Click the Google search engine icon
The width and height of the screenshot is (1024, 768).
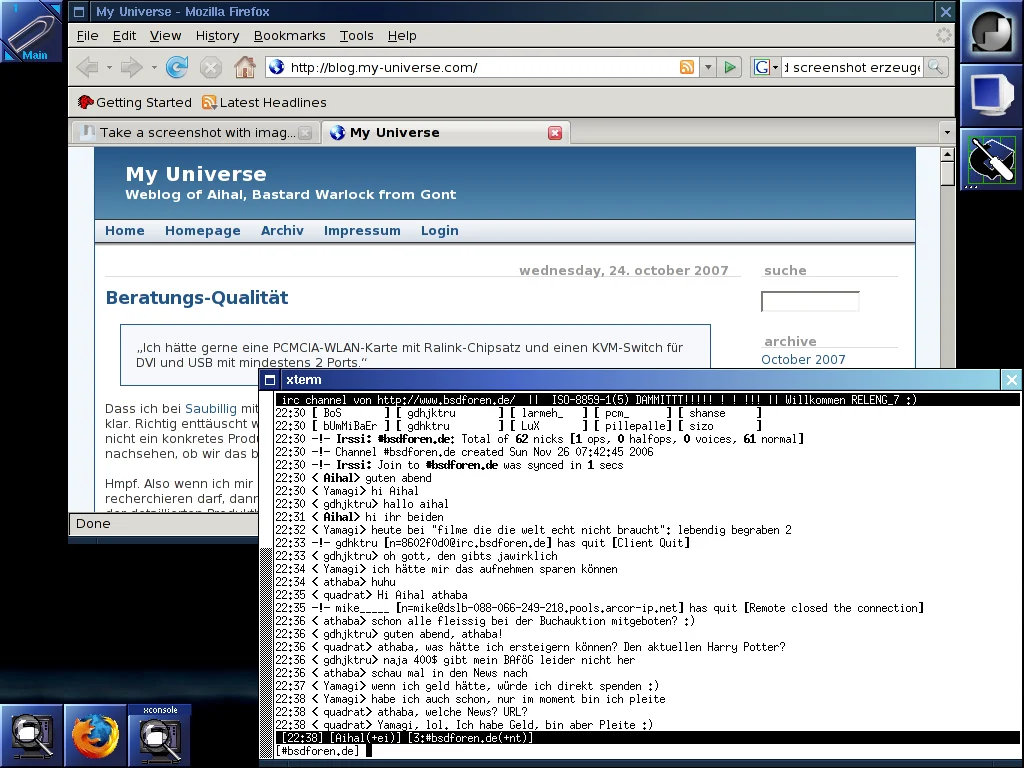point(761,67)
